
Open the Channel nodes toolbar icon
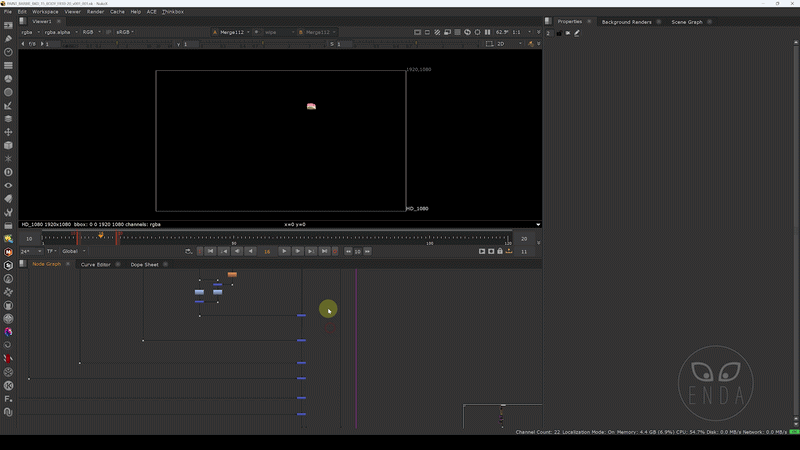point(8,65)
